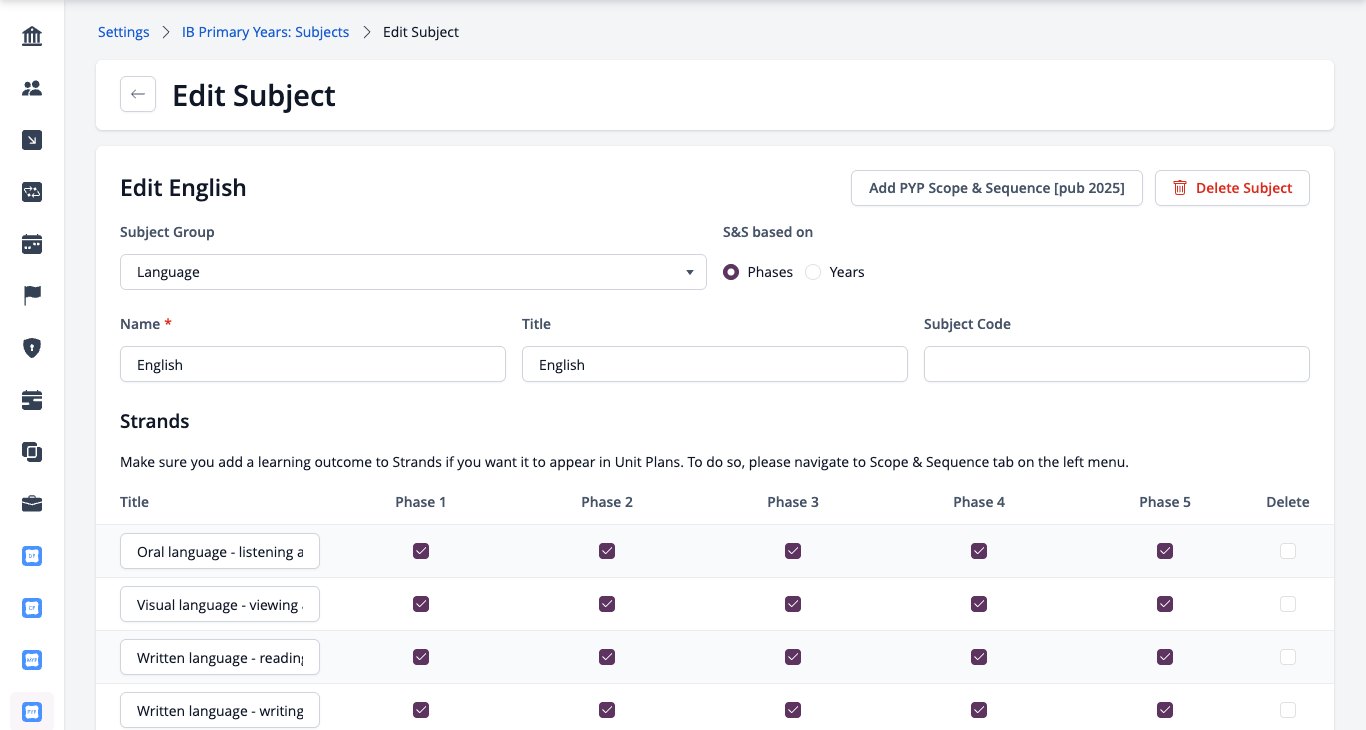1366x730 pixels.
Task: Select the flag icon in the sidebar
Action: [32, 296]
